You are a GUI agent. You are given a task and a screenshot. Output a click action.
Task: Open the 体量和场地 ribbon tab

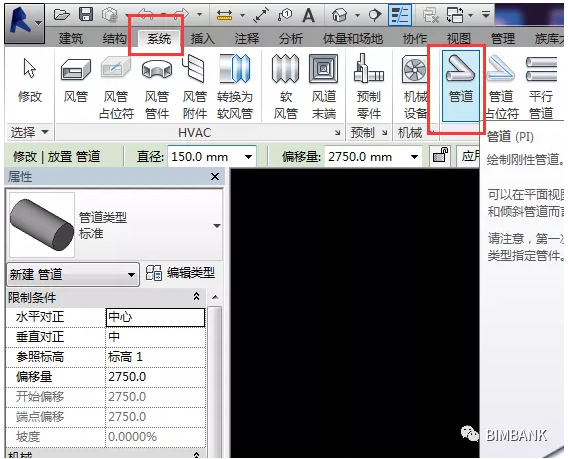coord(353,38)
